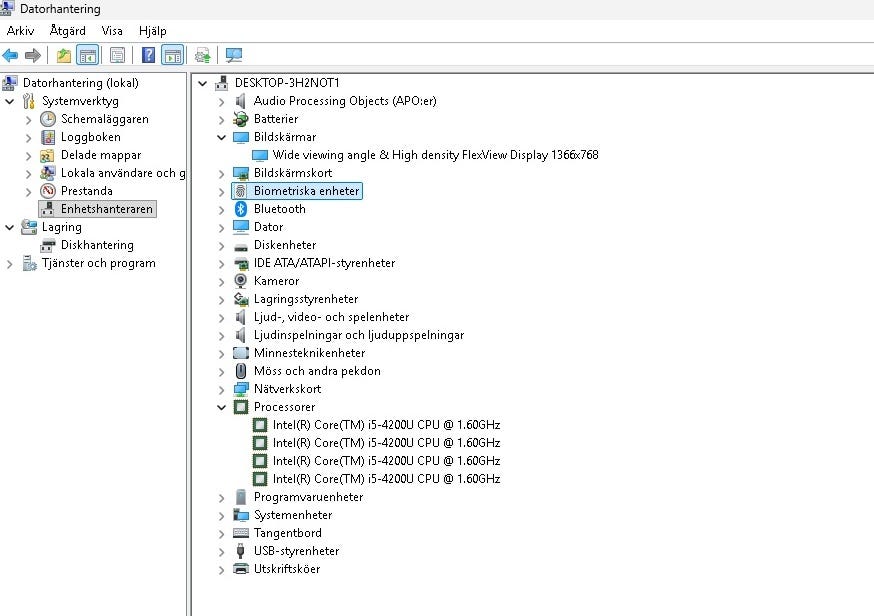The width and height of the screenshot is (874, 616).
Task: Toggle the show/hide console tree button
Action: [x=87, y=55]
